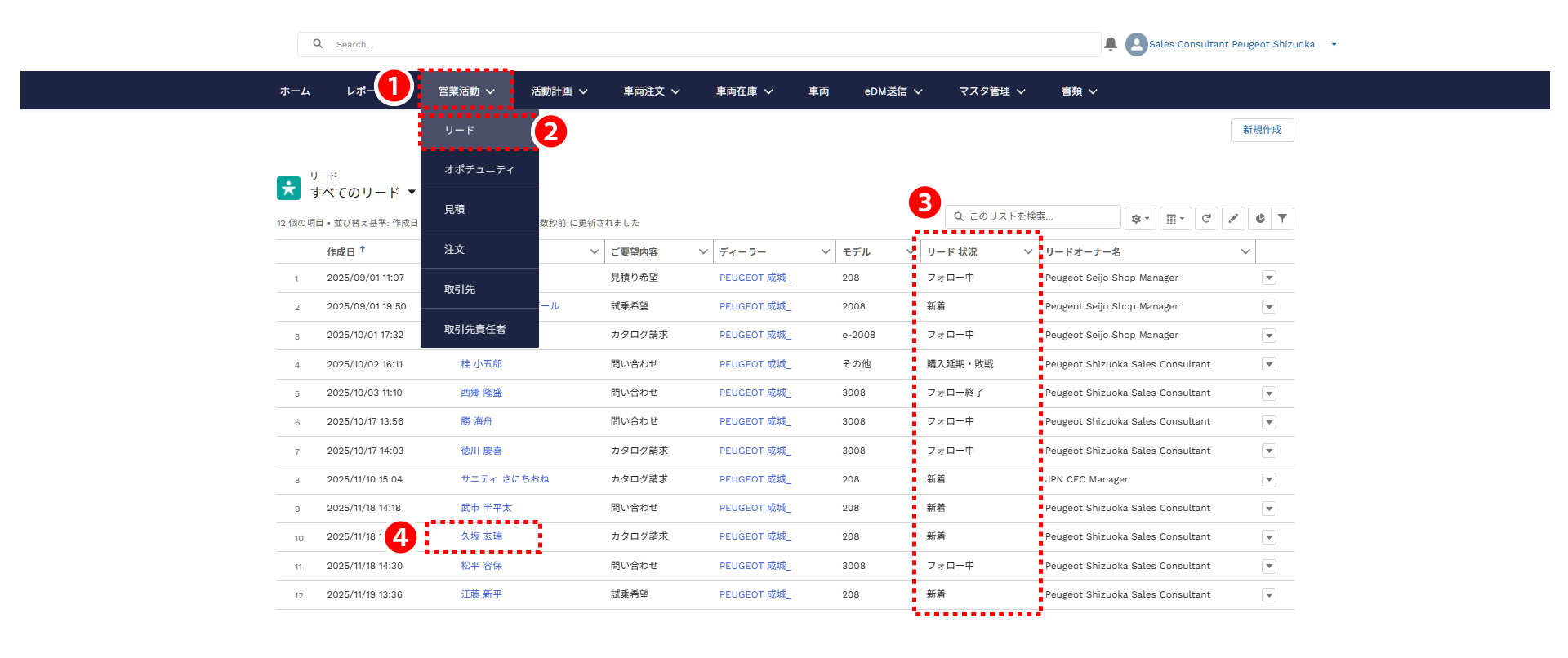Viewport: 1568px width, 658px height.
Task: Select オポチュニティ from the open menu
Action: point(479,170)
